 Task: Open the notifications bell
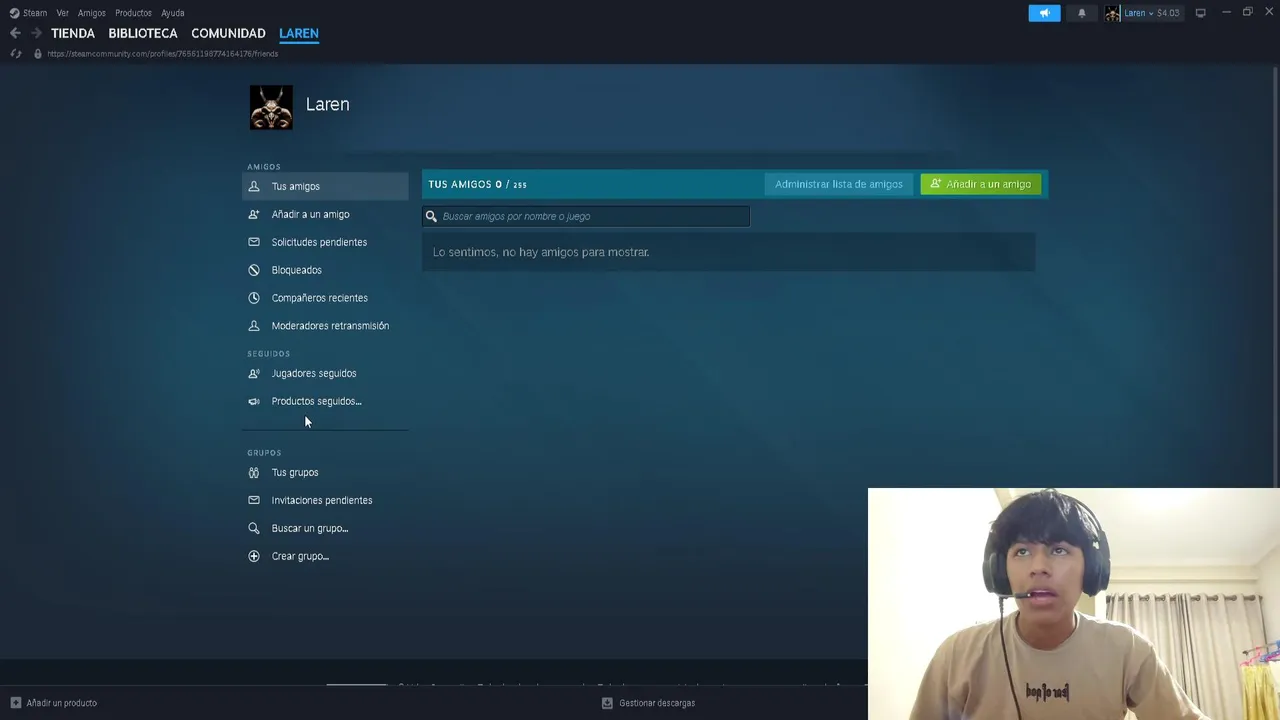point(1081,13)
